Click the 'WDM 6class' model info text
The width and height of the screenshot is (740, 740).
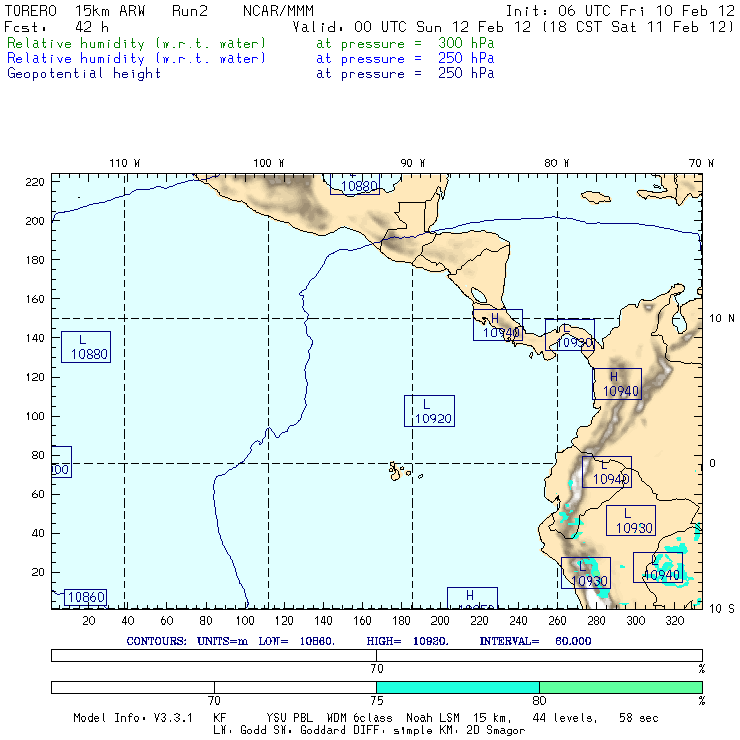click(x=359, y=718)
